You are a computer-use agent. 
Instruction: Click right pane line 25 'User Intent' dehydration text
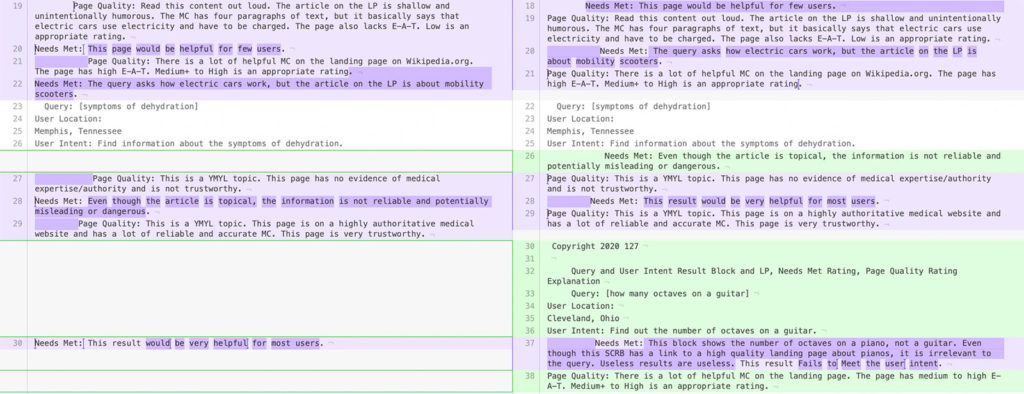[701, 144]
